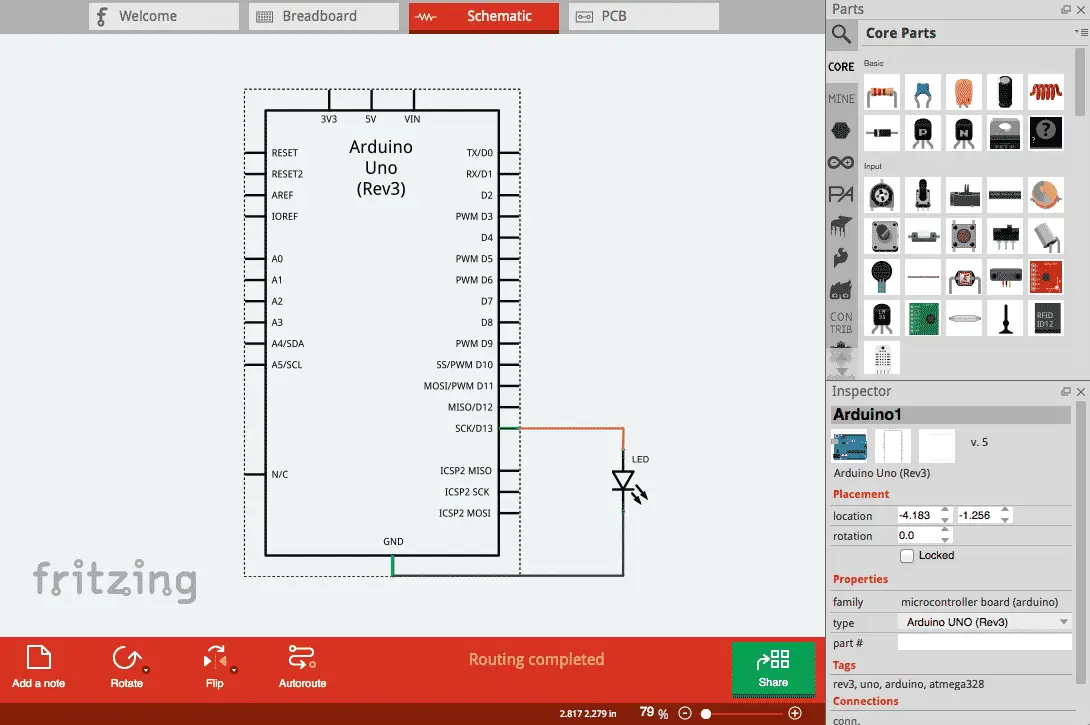
Task: Open the Flip options arrow
Action: (x=234, y=670)
